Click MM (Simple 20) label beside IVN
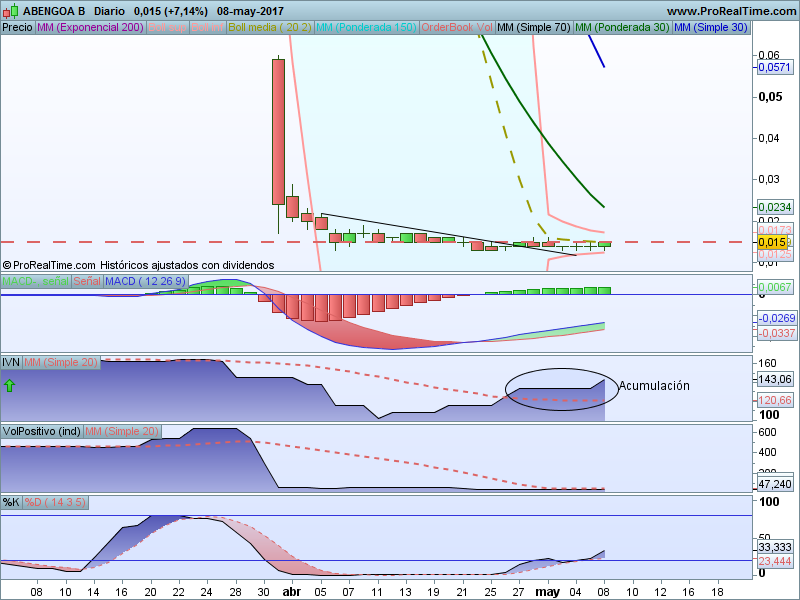The height and width of the screenshot is (600, 800). [x=61, y=362]
